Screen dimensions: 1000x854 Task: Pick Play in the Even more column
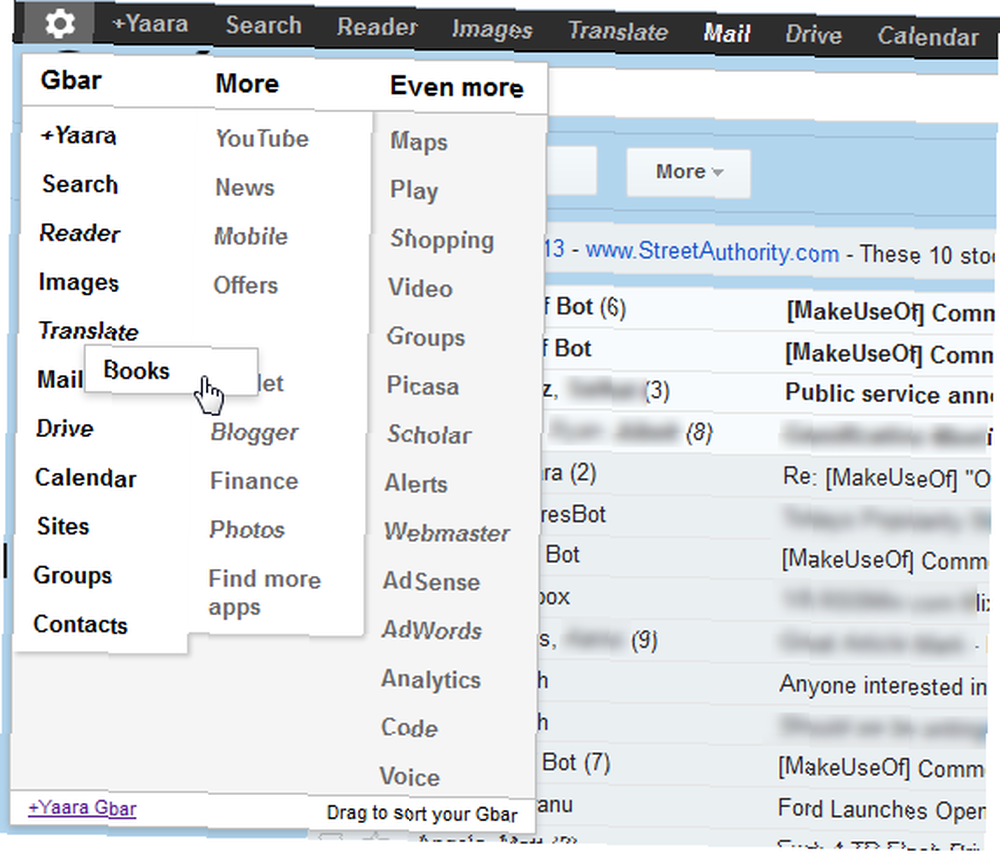pos(414,191)
